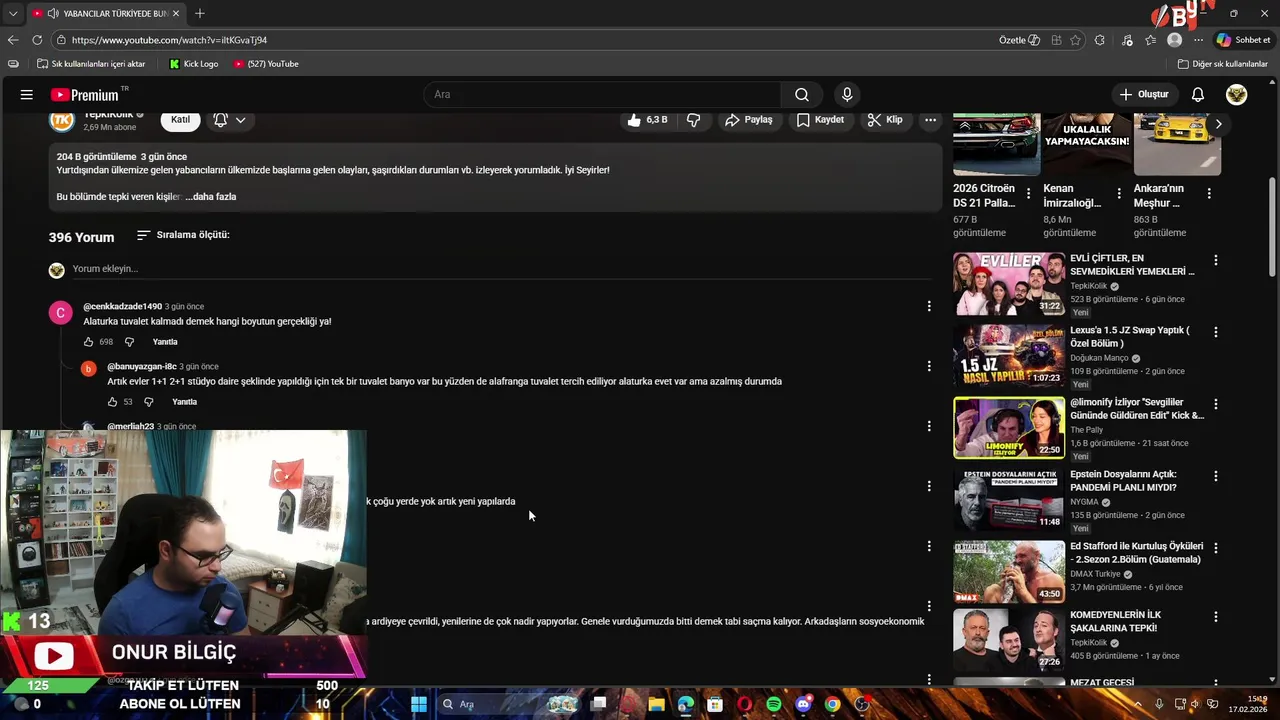Open the tab actions dropdown
The image size is (1280, 720).
[12, 13]
